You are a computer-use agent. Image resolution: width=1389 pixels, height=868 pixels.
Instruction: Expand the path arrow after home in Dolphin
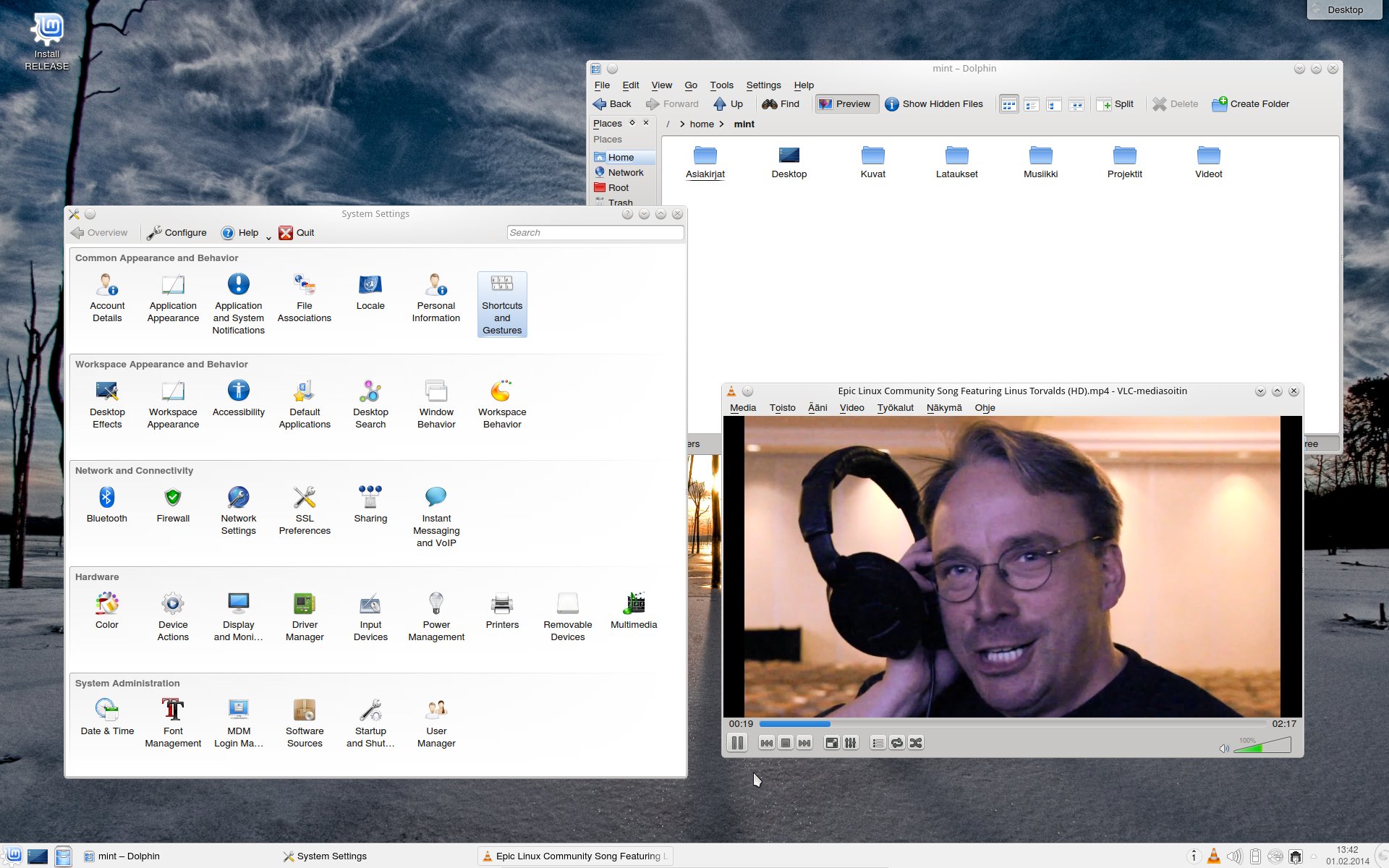click(x=721, y=124)
